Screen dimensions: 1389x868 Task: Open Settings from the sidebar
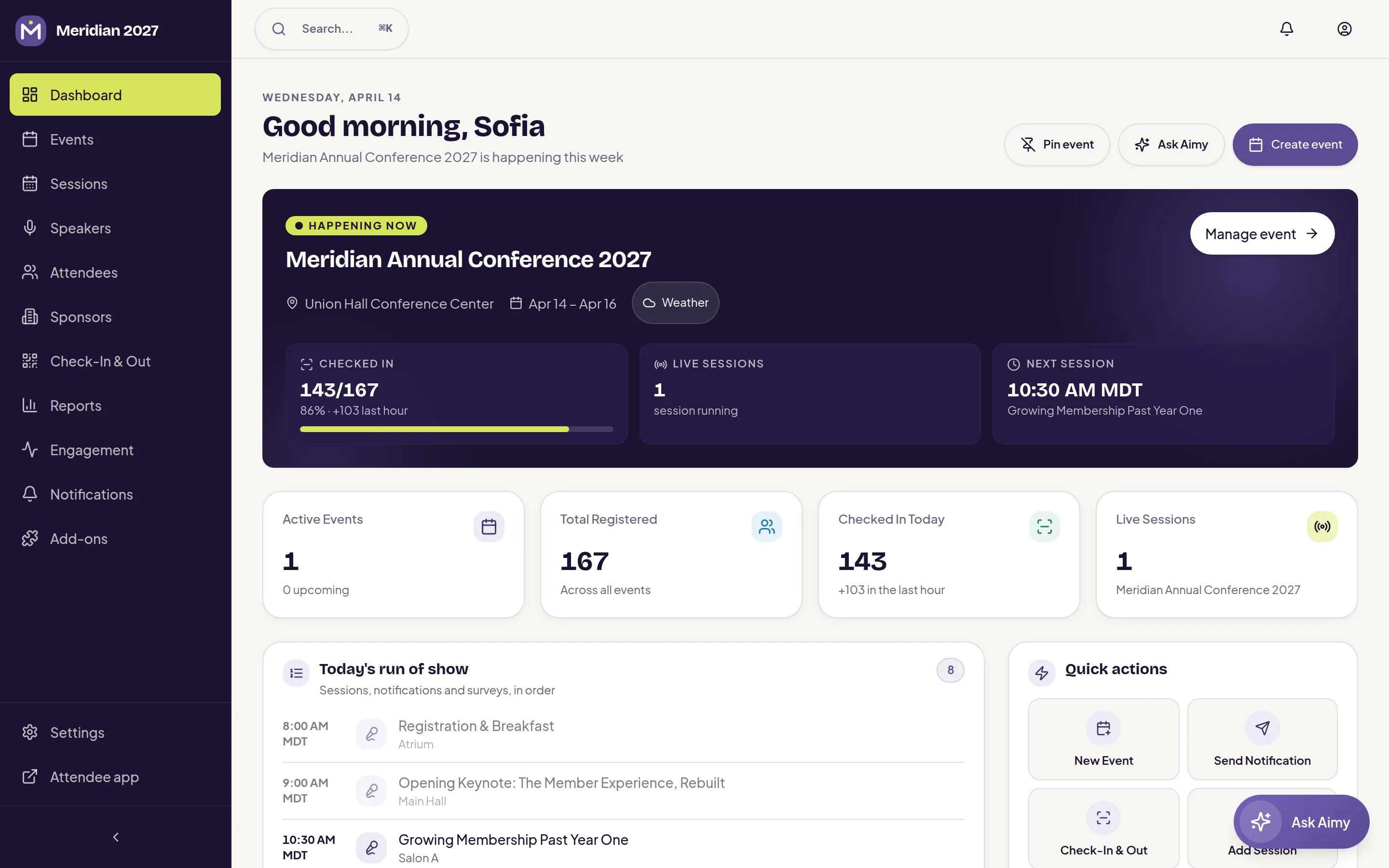pos(115,732)
